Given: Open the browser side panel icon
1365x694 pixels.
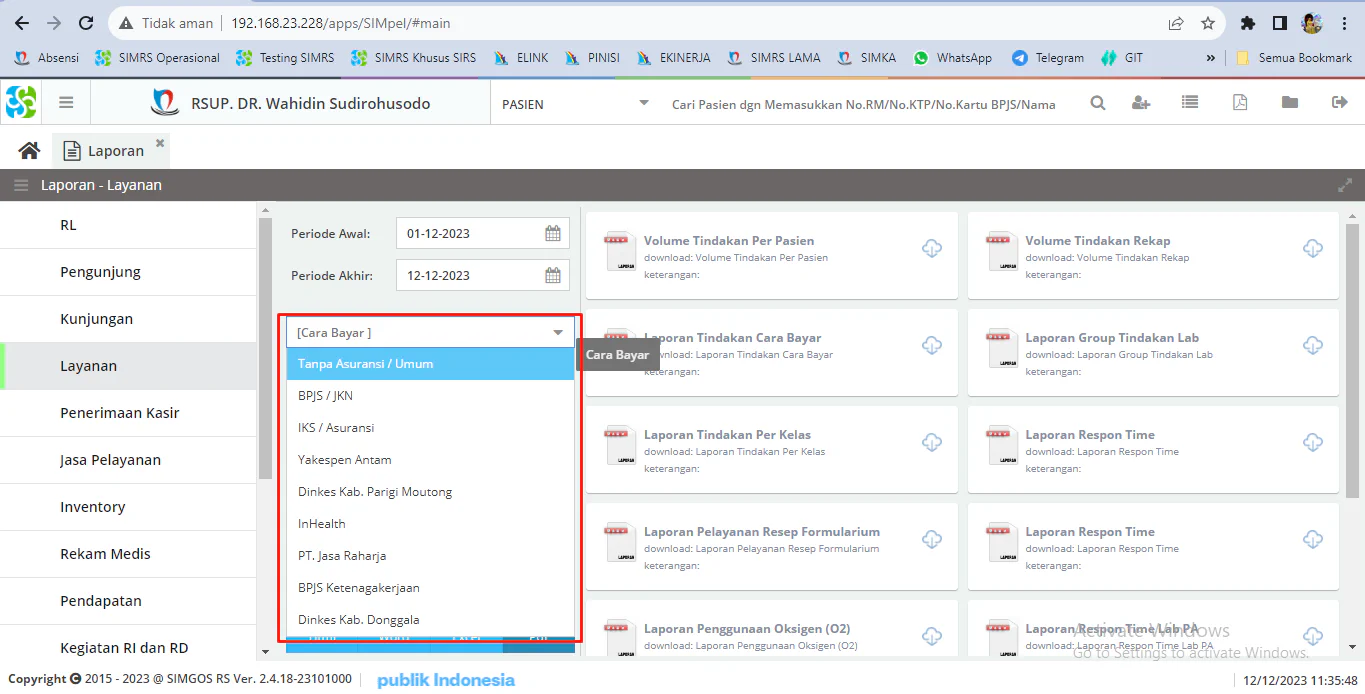Looking at the screenshot, I should 1279,23.
